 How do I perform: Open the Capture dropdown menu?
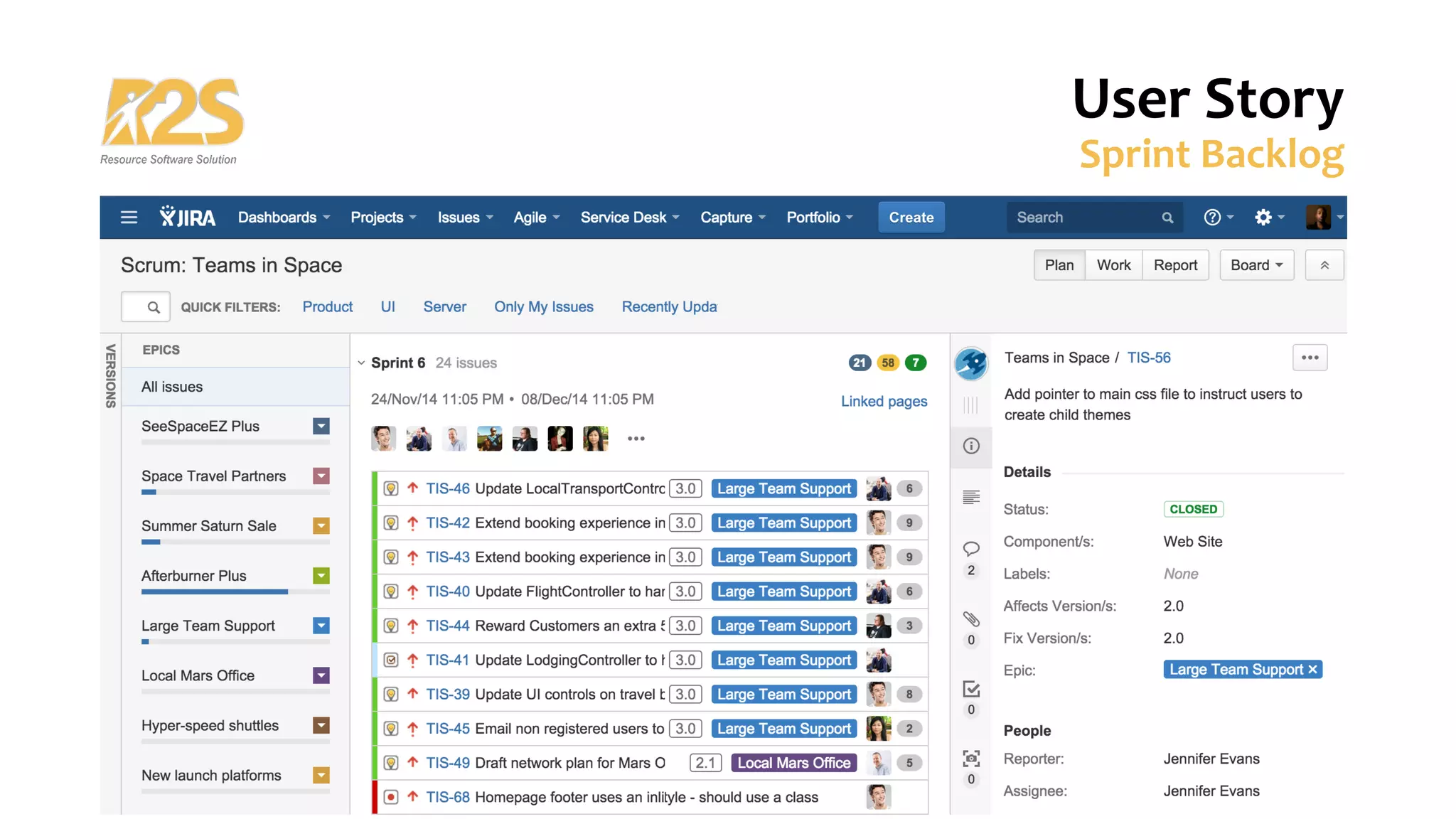click(733, 218)
